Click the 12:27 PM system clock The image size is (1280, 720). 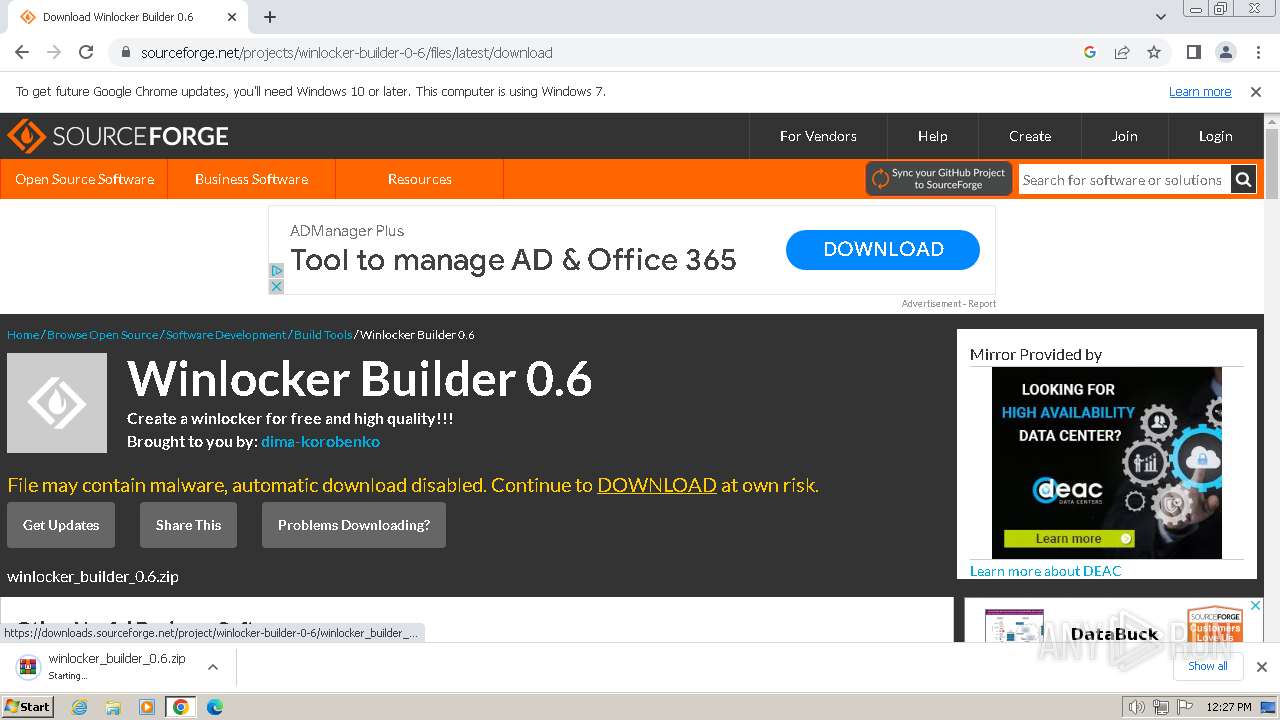click(x=1229, y=707)
